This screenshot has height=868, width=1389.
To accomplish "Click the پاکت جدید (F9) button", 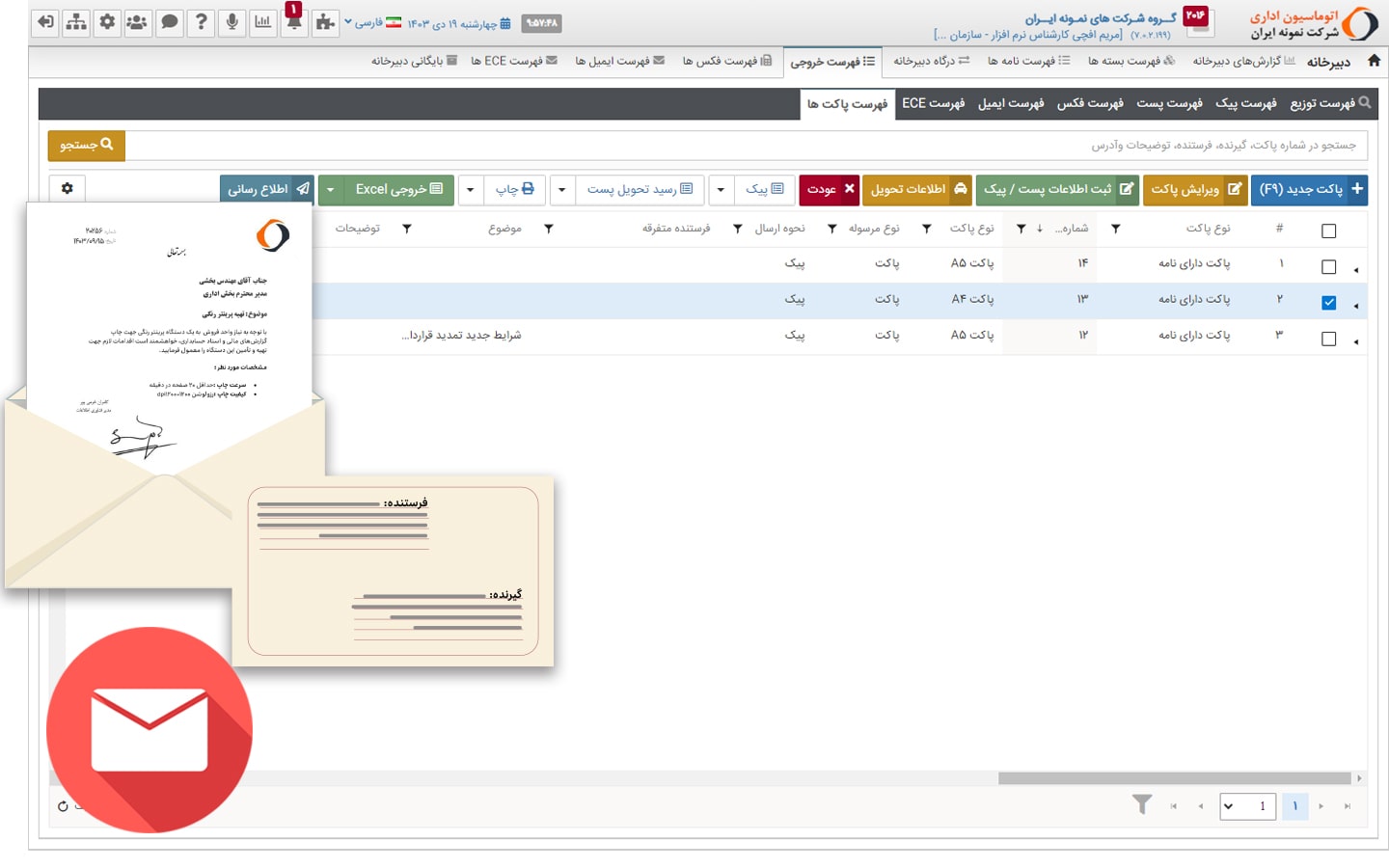I will point(1310,189).
